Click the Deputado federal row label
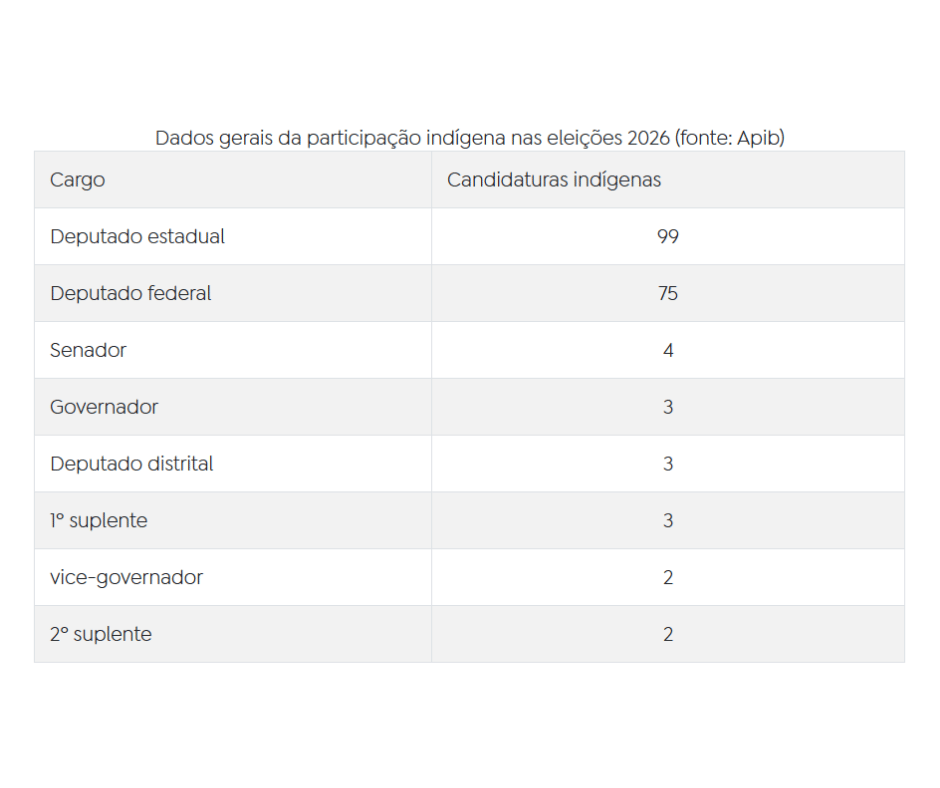Screen dimensions: 940x788 (x=131, y=293)
